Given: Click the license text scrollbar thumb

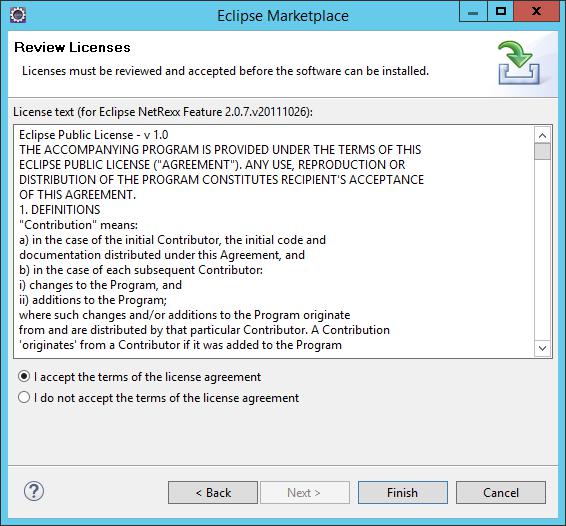Looking at the screenshot, I should click(542, 151).
